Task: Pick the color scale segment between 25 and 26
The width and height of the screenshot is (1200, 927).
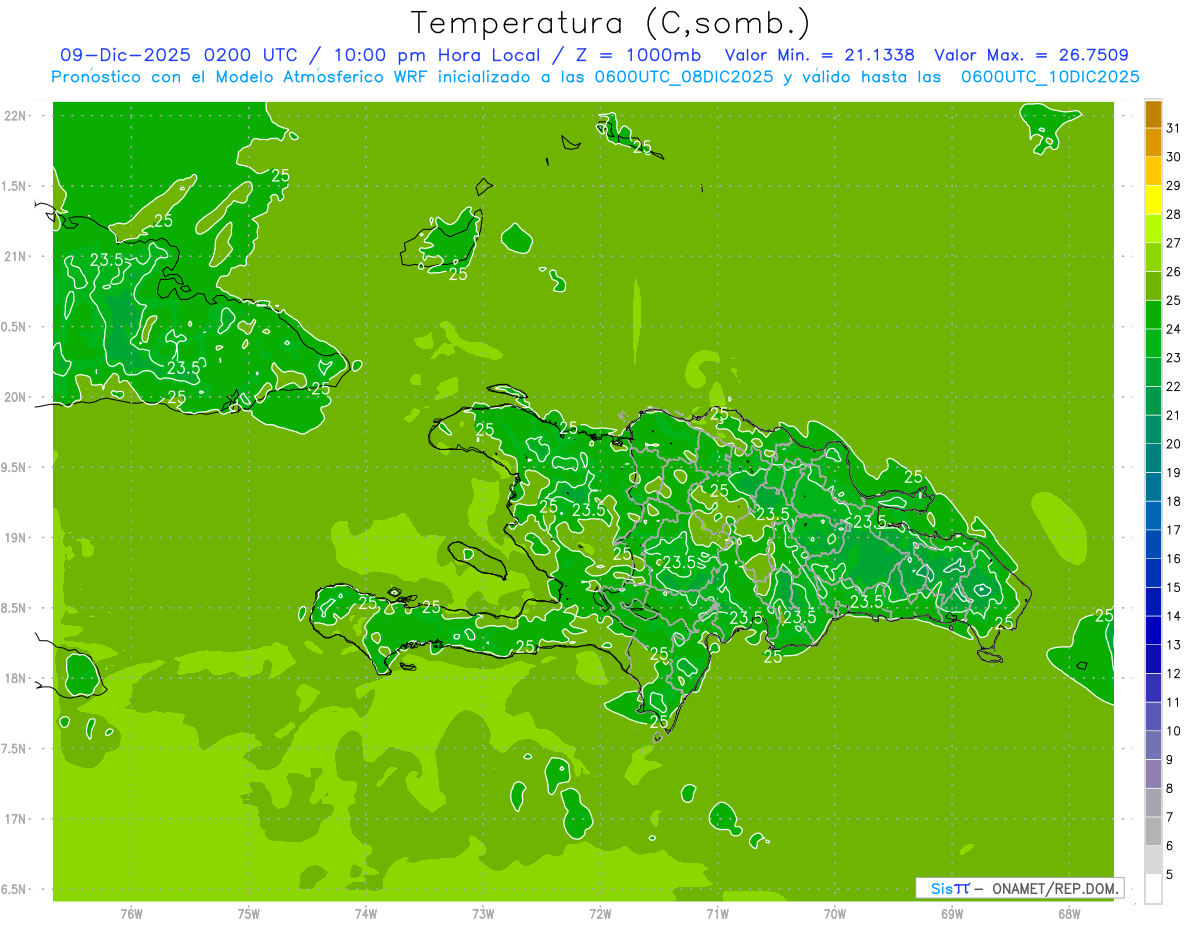Action: pyautogui.click(x=1153, y=286)
